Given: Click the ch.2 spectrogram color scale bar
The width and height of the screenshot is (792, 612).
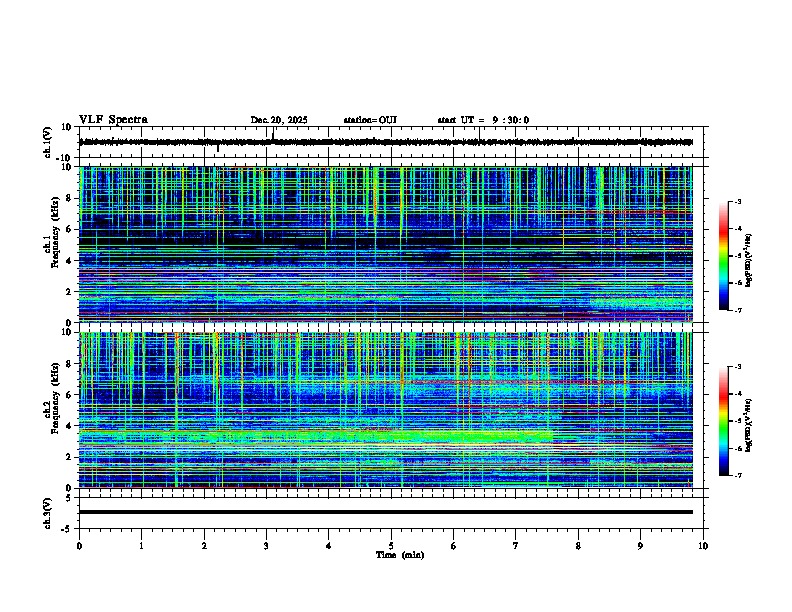Looking at the screenshot, I should click(724, 421).
